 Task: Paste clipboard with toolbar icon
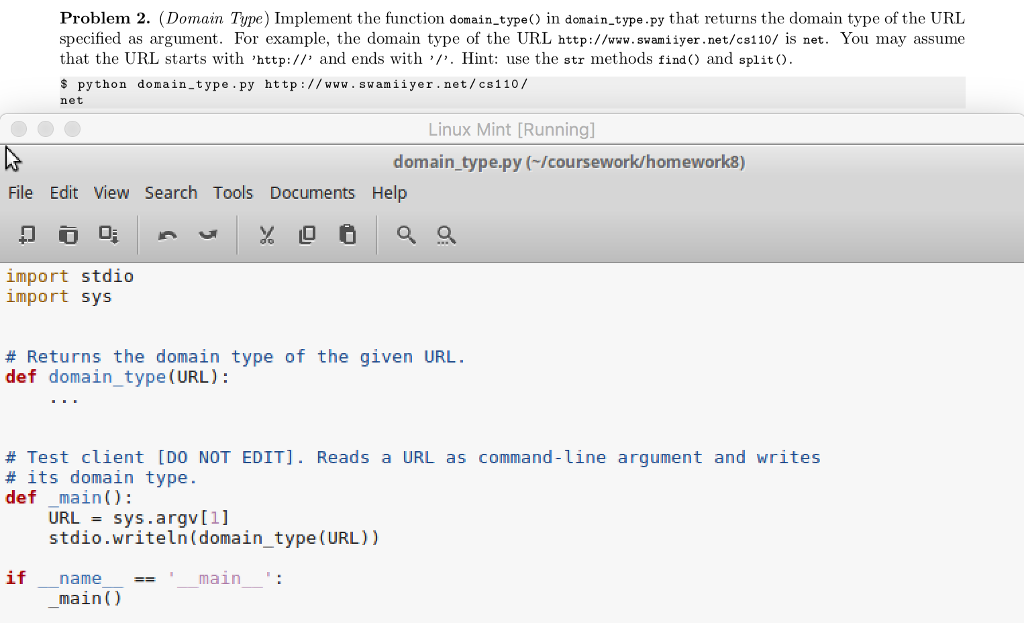click(x=347, y=234)
